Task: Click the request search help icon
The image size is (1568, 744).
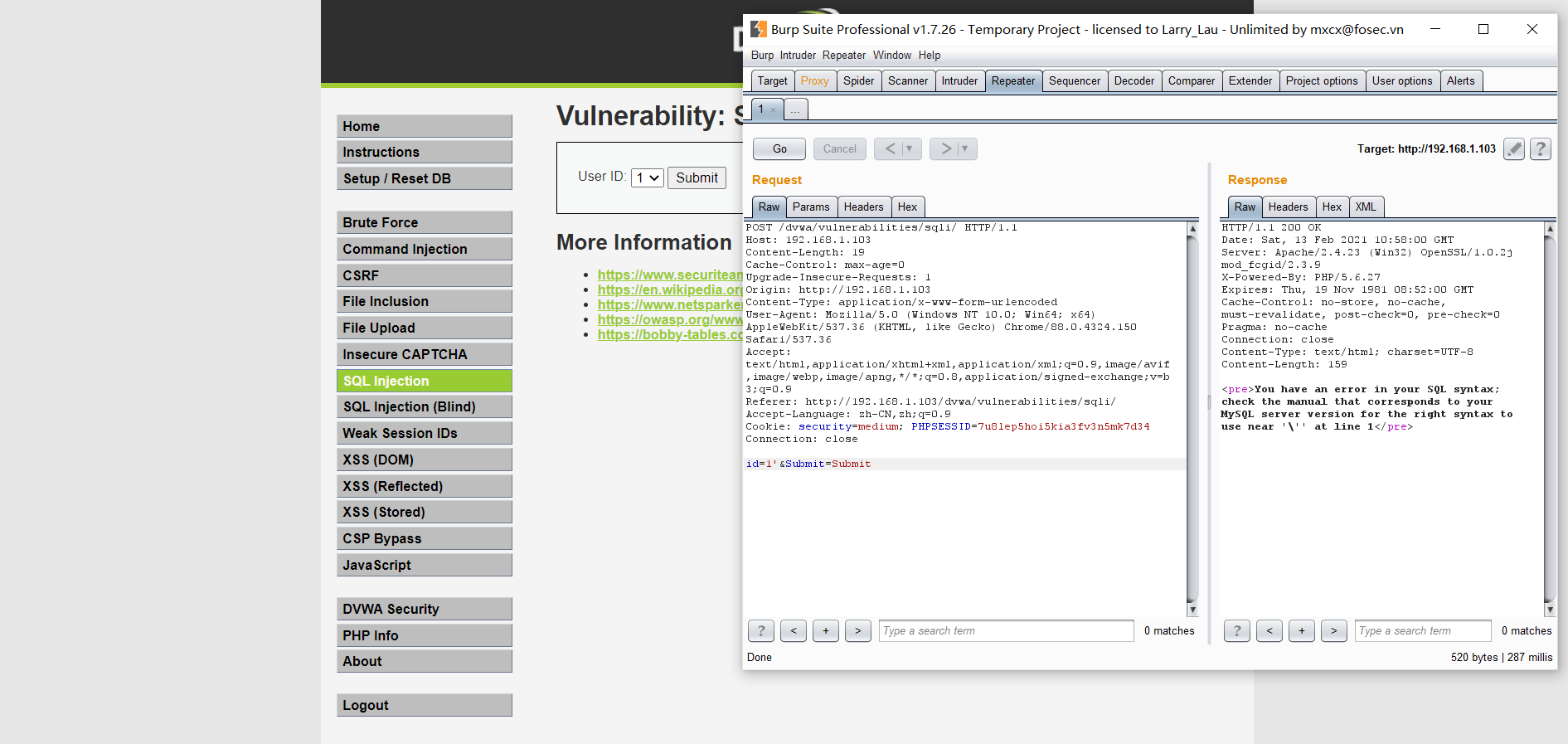Action: 760,631
